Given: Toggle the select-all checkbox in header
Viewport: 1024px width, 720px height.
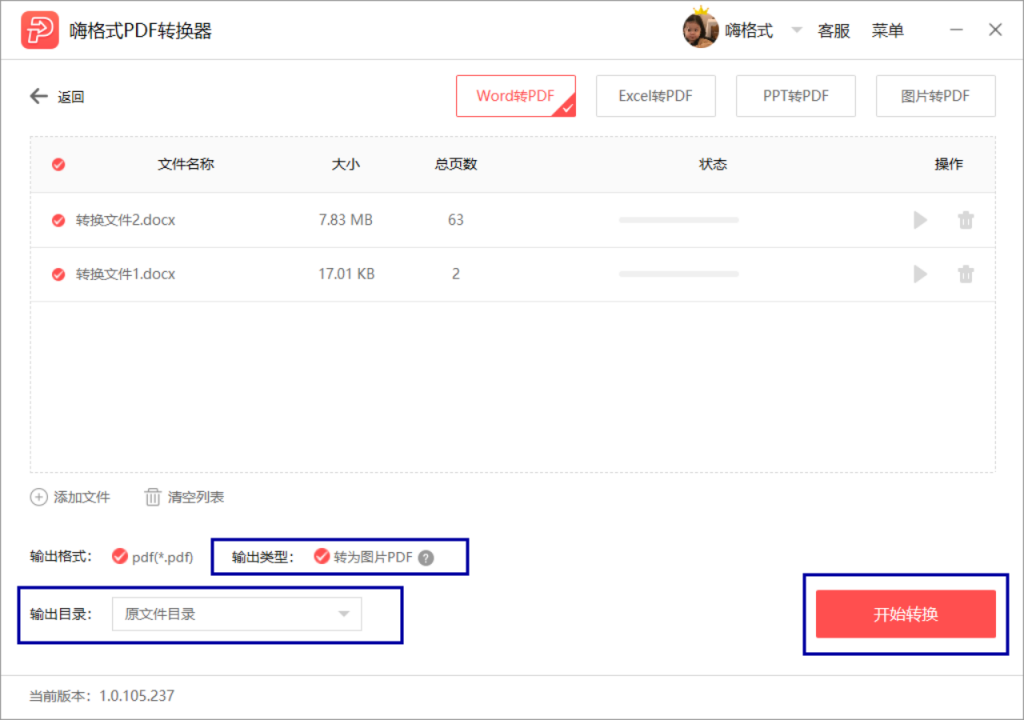Looking at the screenshot, I should [58, 165].
